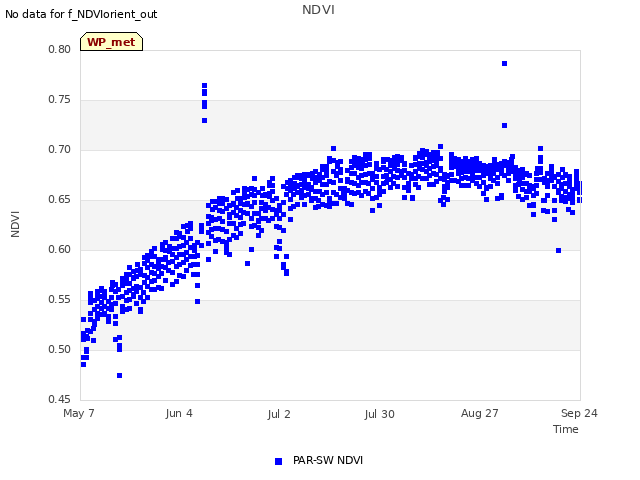Image resolution: width=640 pixels, height=480 pixels.
Task: Click the 0.70 y-axis tick label
Action: click(60, 149)
